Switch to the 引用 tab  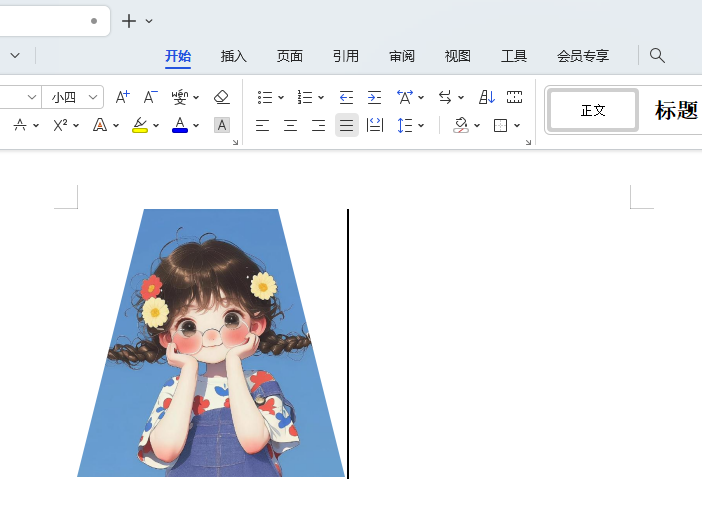click(x=346, y=56)
